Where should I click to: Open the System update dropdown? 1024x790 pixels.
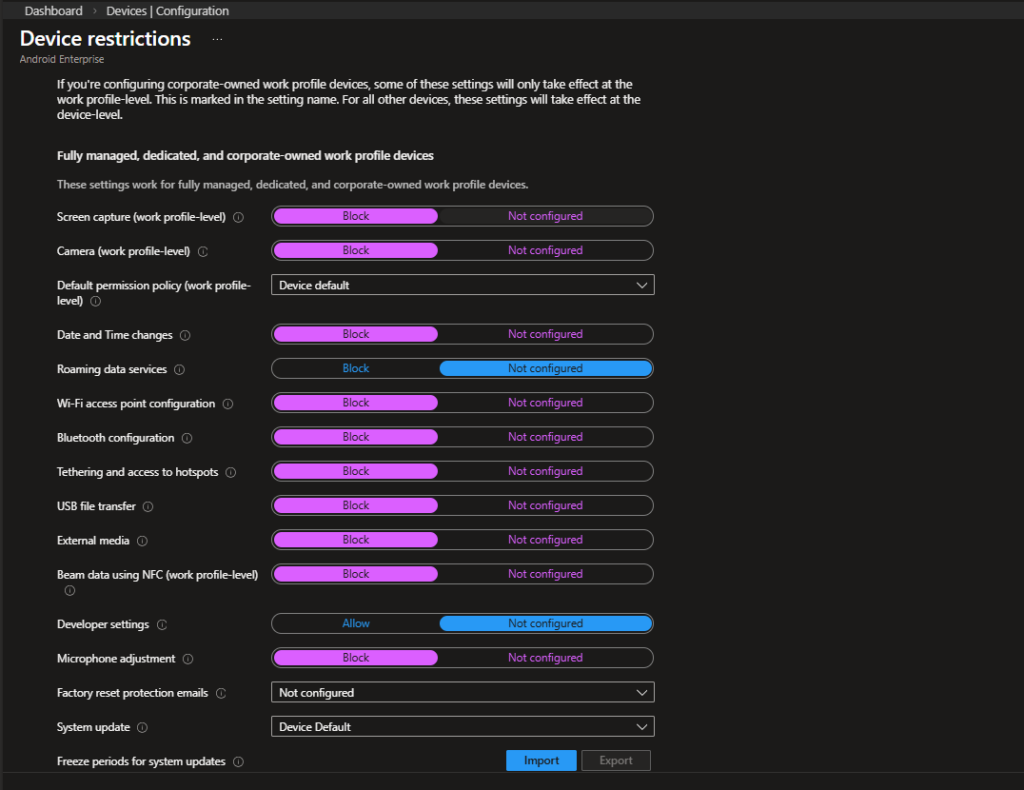coord(462,727)
